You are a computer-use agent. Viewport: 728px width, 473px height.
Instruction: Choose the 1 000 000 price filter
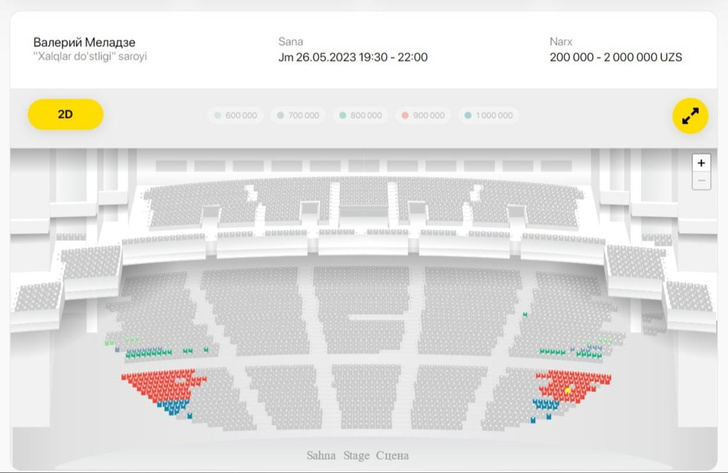(488, 116)
